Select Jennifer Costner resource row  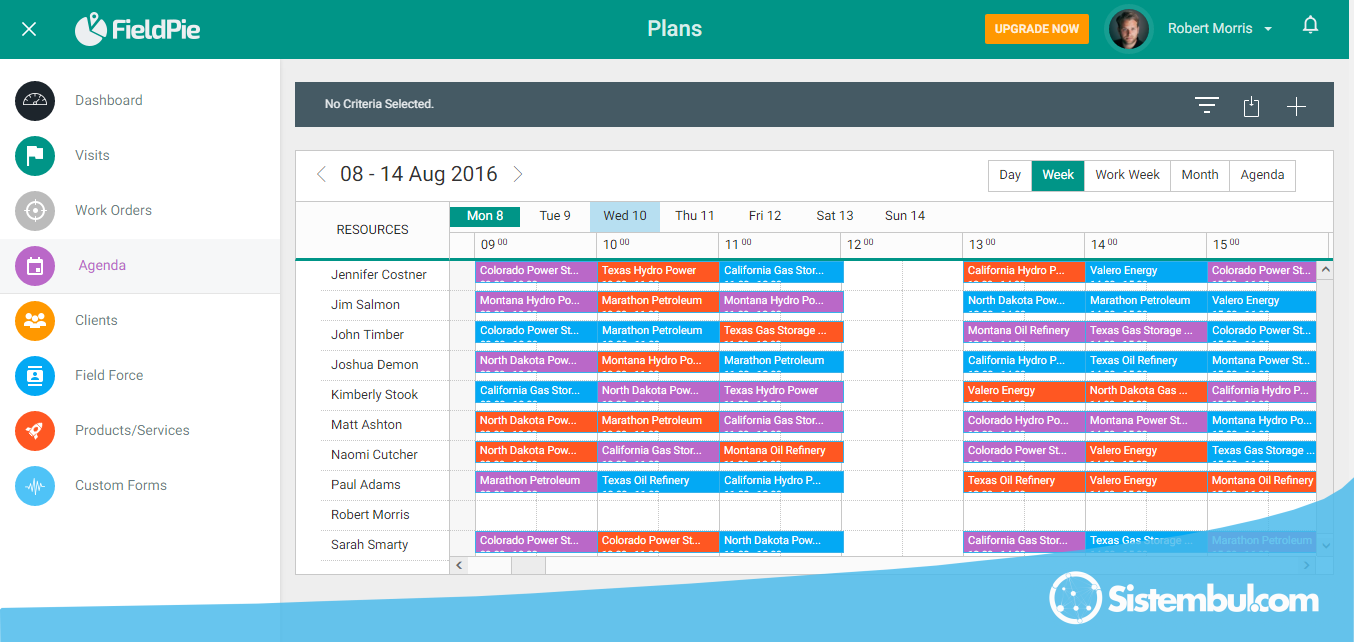click(x=379, y=275)
